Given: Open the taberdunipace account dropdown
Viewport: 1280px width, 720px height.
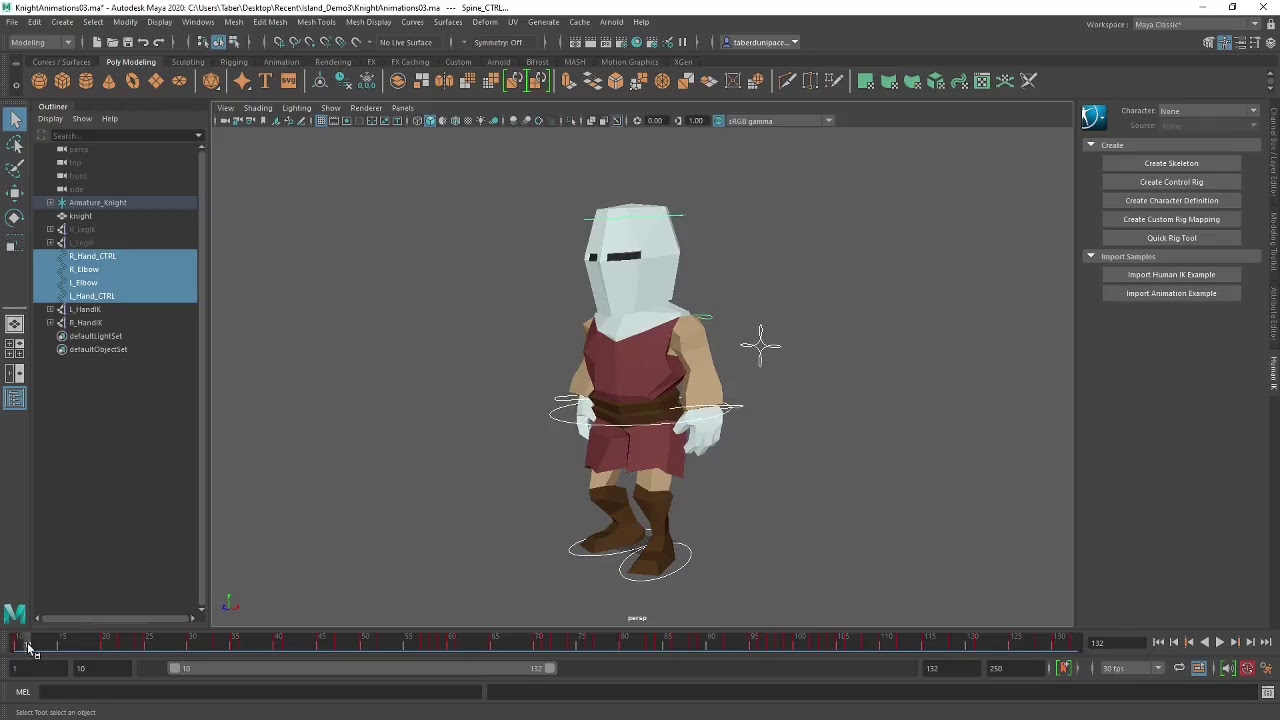Looking at the screenshot, I should [x=762, y=42].
